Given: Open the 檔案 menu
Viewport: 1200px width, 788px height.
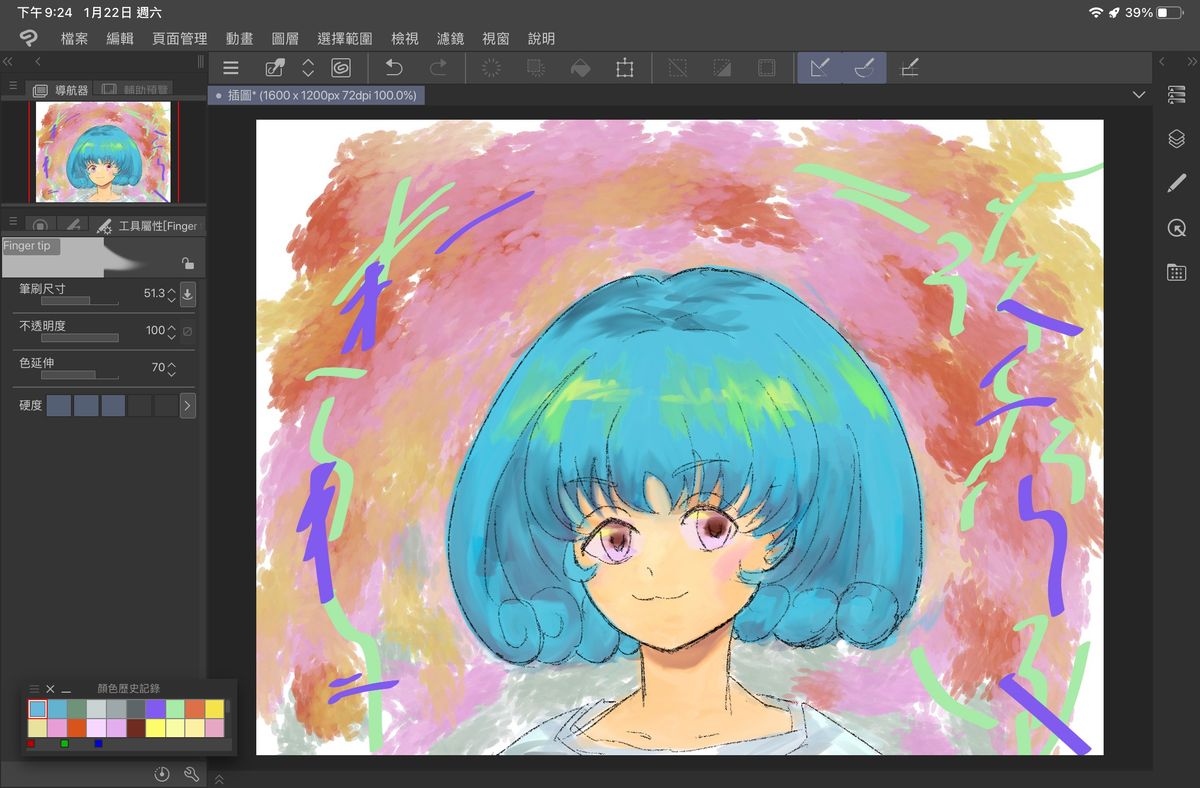Looking at the screenshot, I should [x=74, y=38].
